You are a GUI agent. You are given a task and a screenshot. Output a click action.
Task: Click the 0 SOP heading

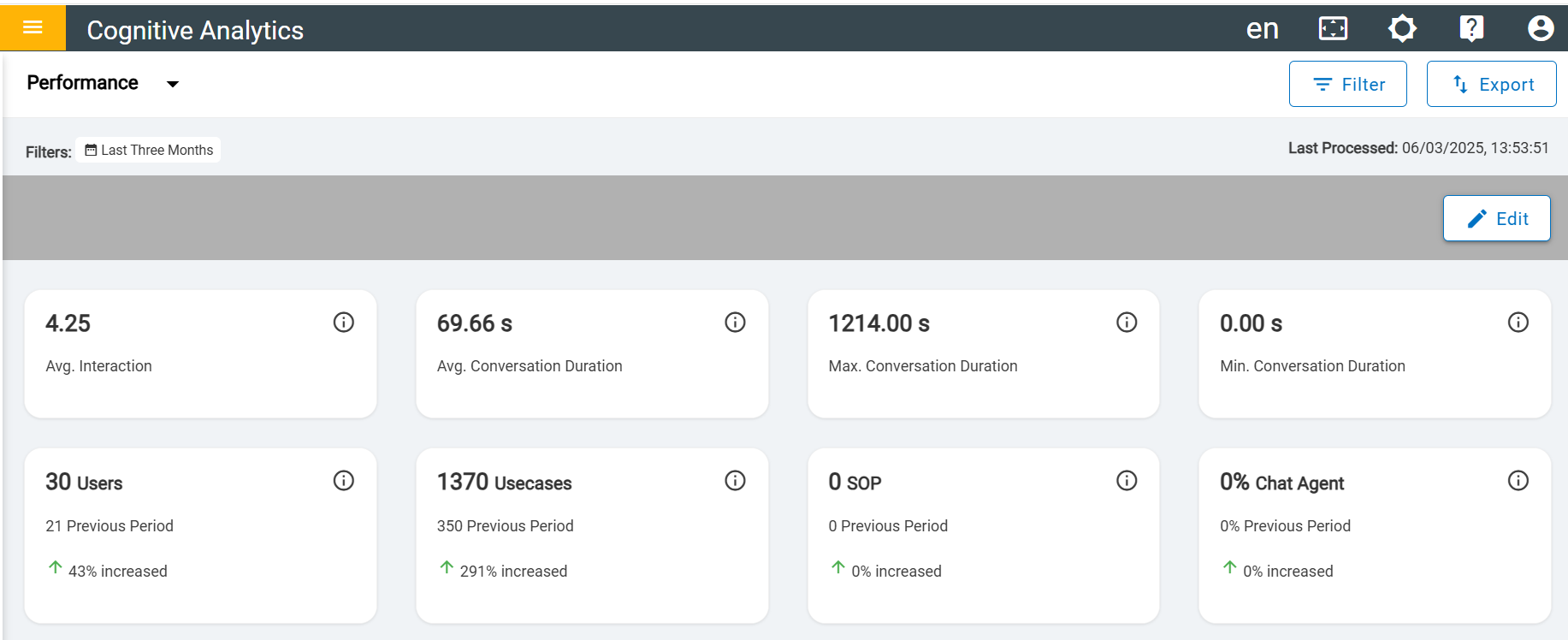click(x=855, y=483)
